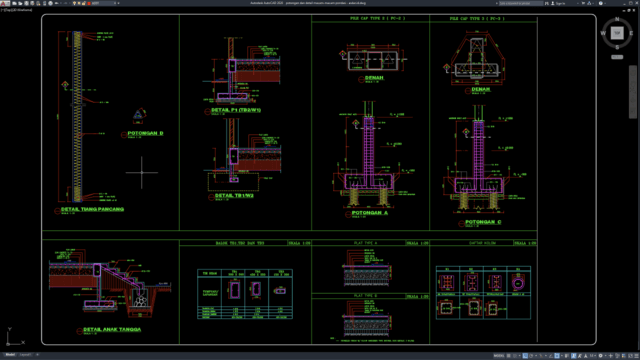Toggle lineweight display icon
The image size is (640, 360).
pyautogui.click(x=567, y=356)
